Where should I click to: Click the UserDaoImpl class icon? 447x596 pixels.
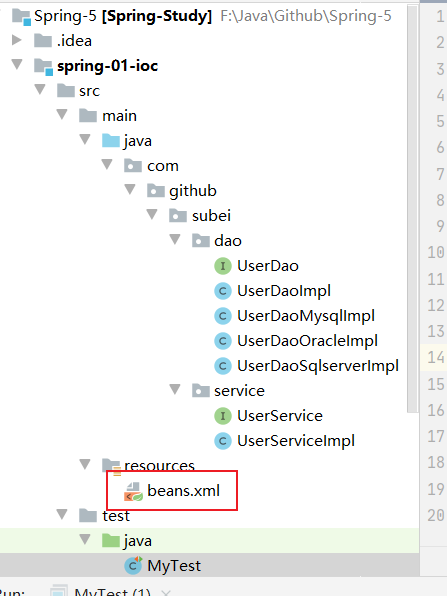223,291
